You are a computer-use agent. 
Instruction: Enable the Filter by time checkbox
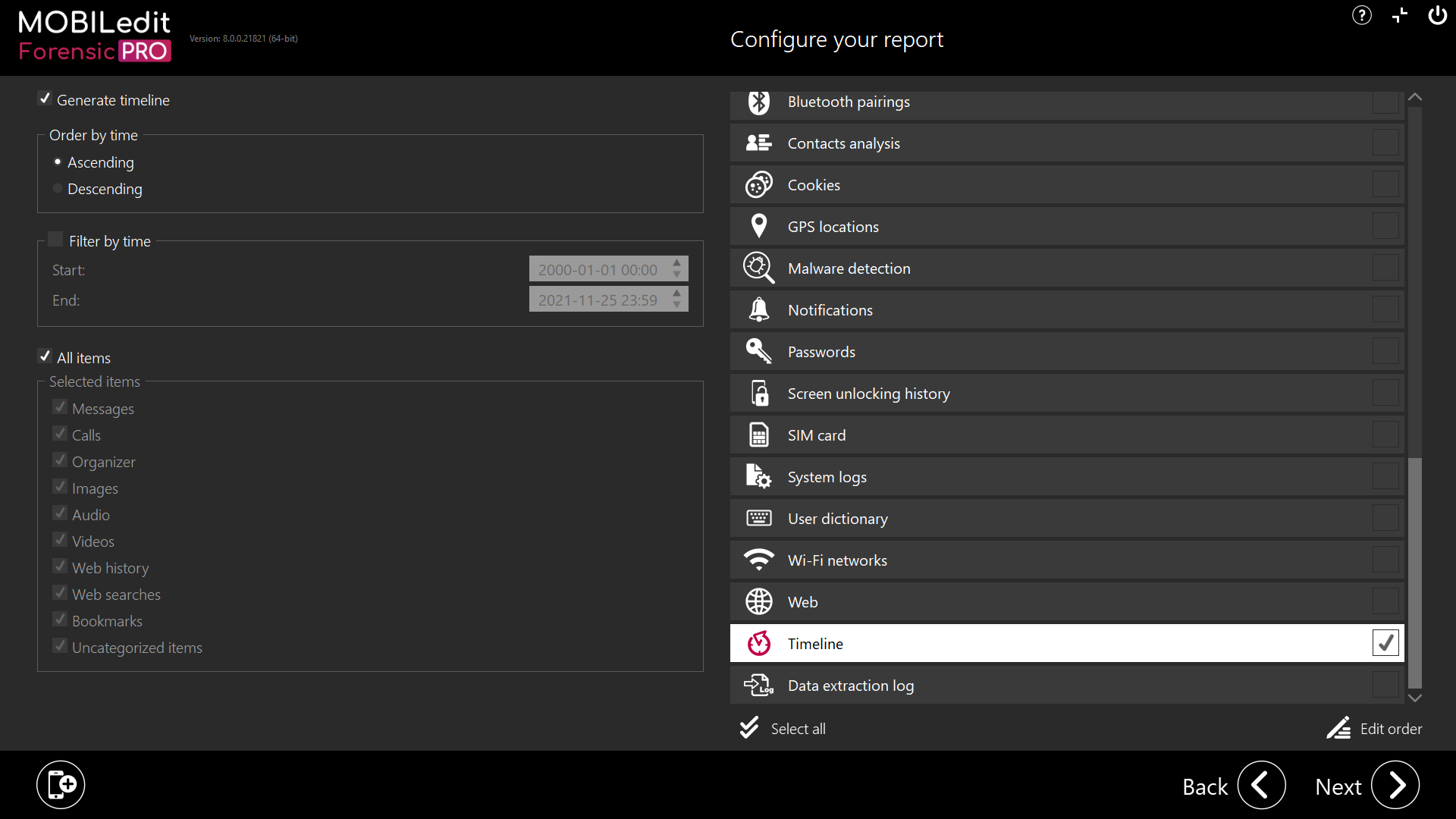(x=55, y=240)
